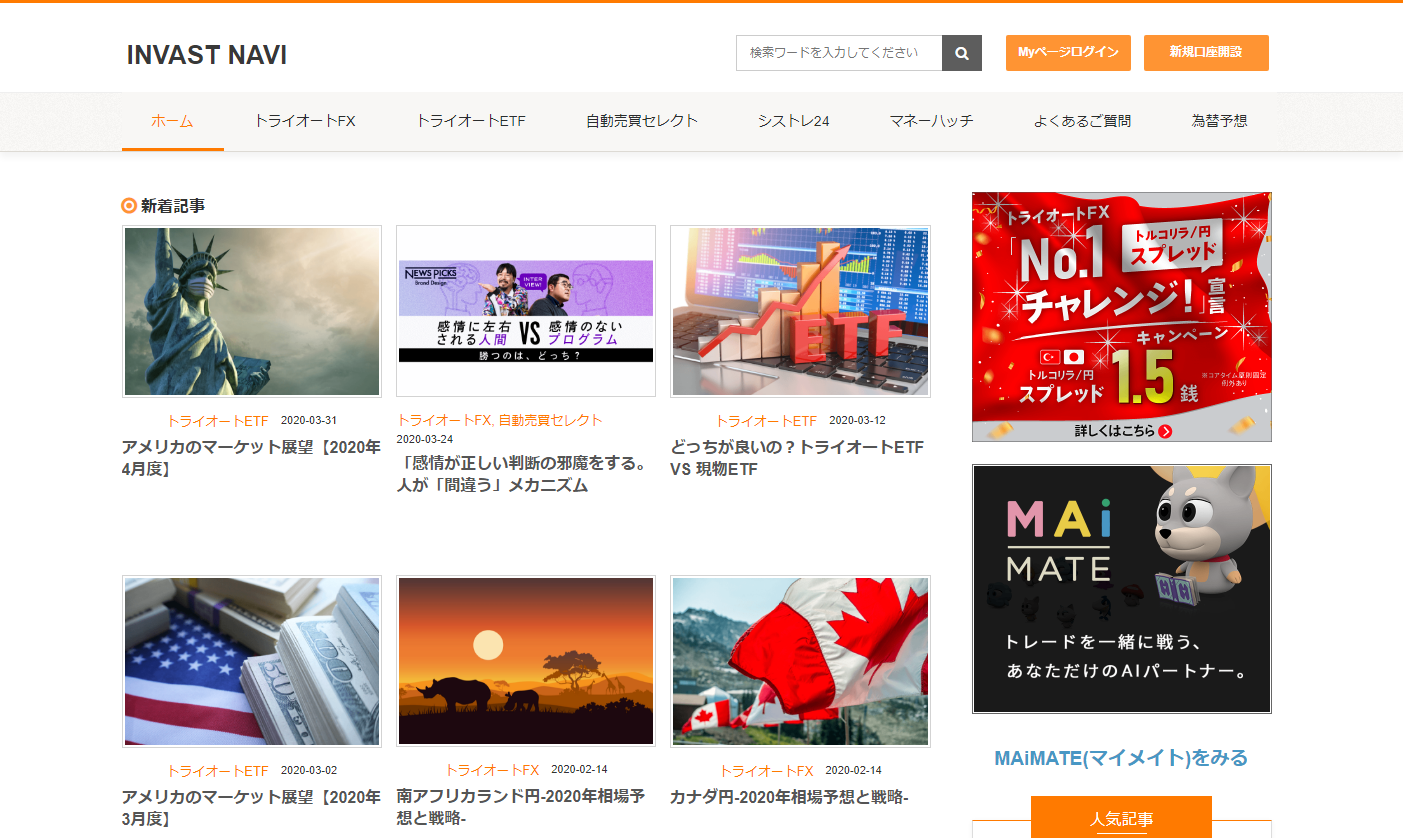The image size is (1403, 838).
Task: Click the MAiMATE(マイメイト)をみる link
Action: (x=1121, y=758)
